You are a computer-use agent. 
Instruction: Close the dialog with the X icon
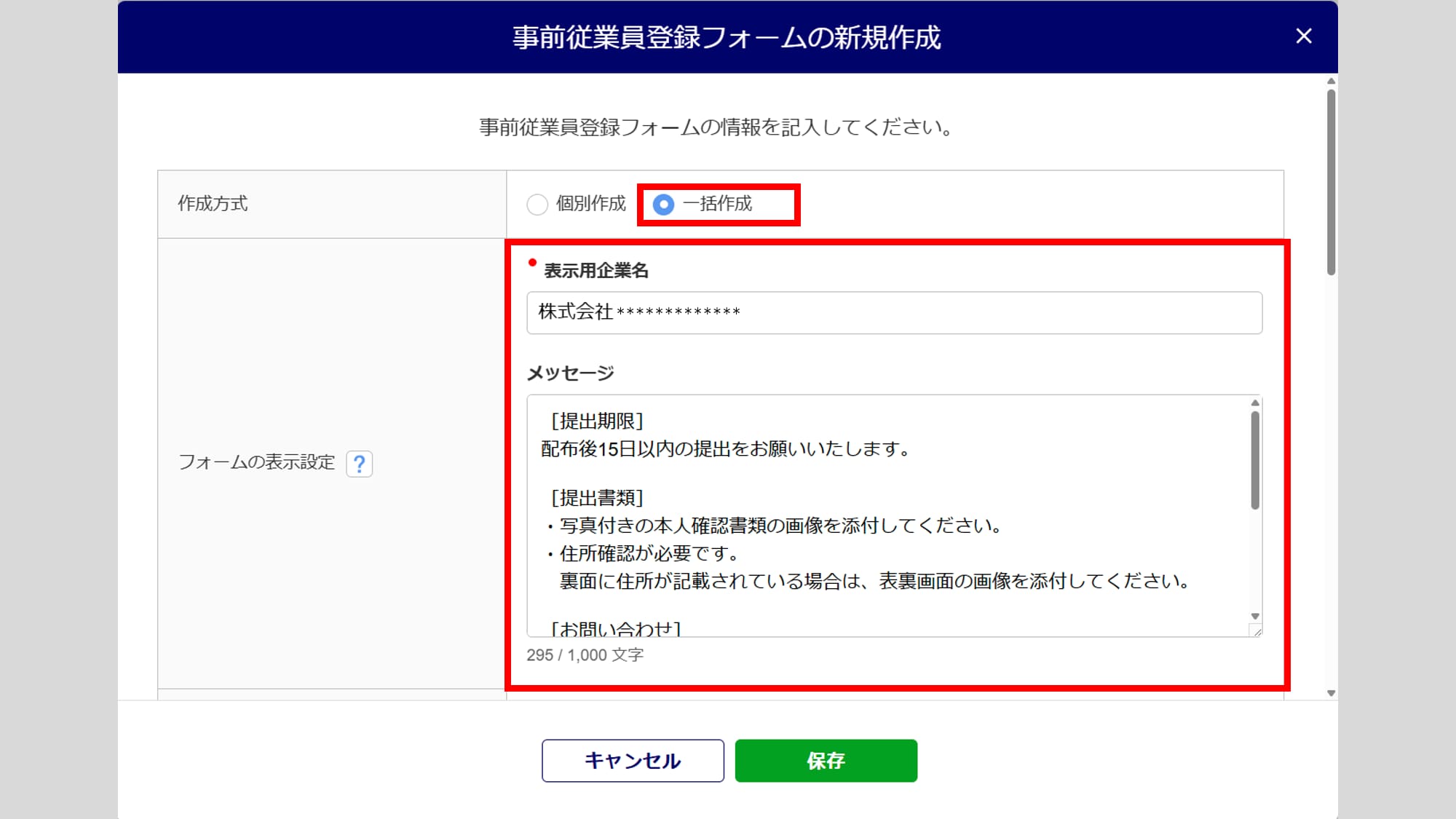tap(1303, 36)
